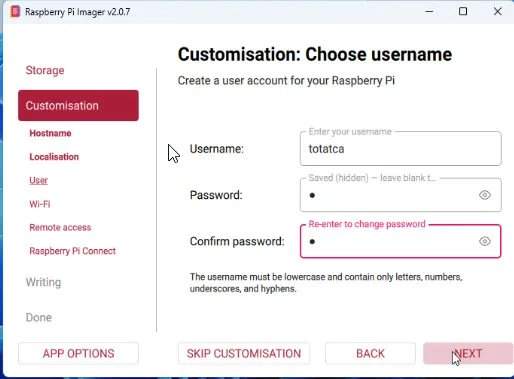Select the Writing step in sidebar

pyautogui.click(x=43, y=282)
